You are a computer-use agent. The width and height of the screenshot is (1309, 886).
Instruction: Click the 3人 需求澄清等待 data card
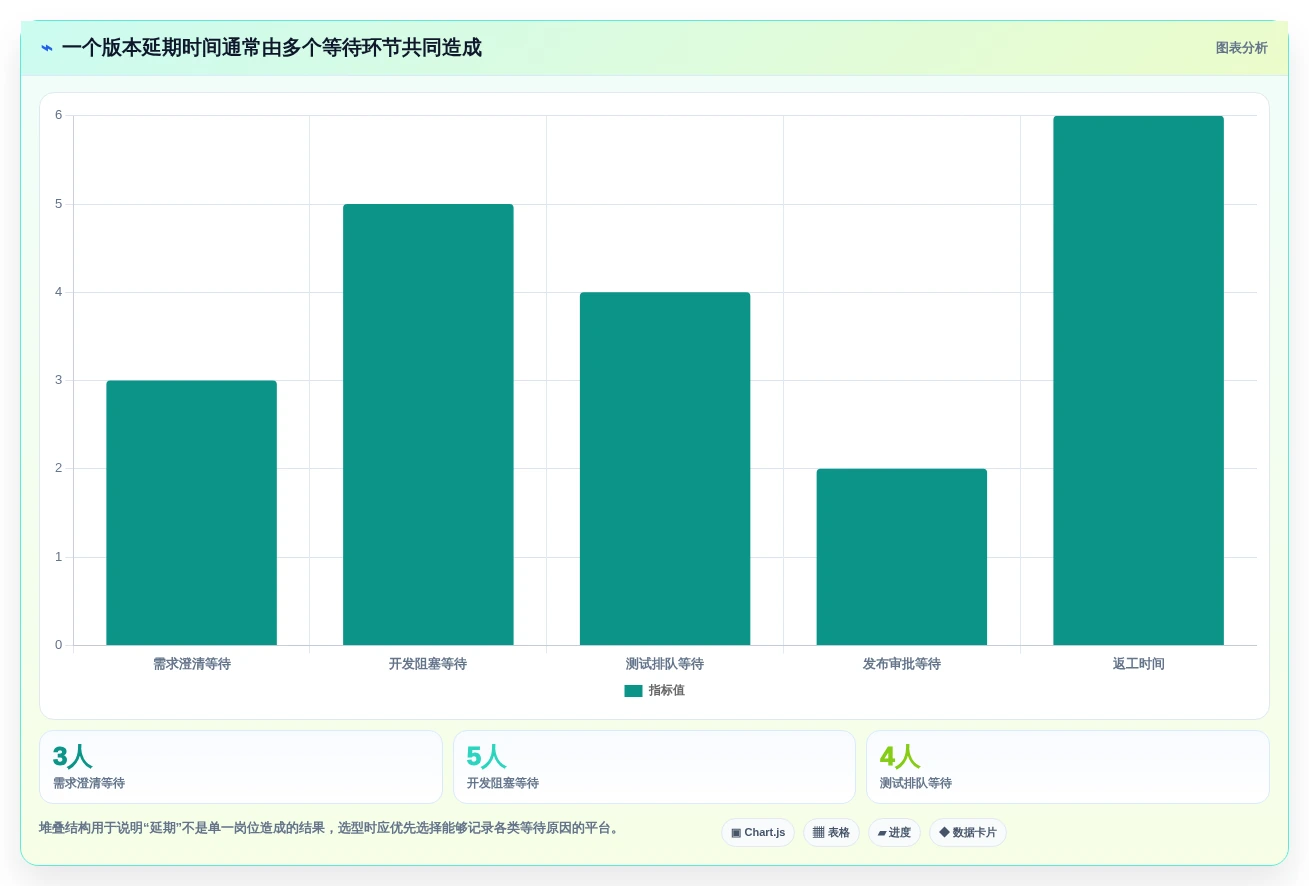(241, 767)
